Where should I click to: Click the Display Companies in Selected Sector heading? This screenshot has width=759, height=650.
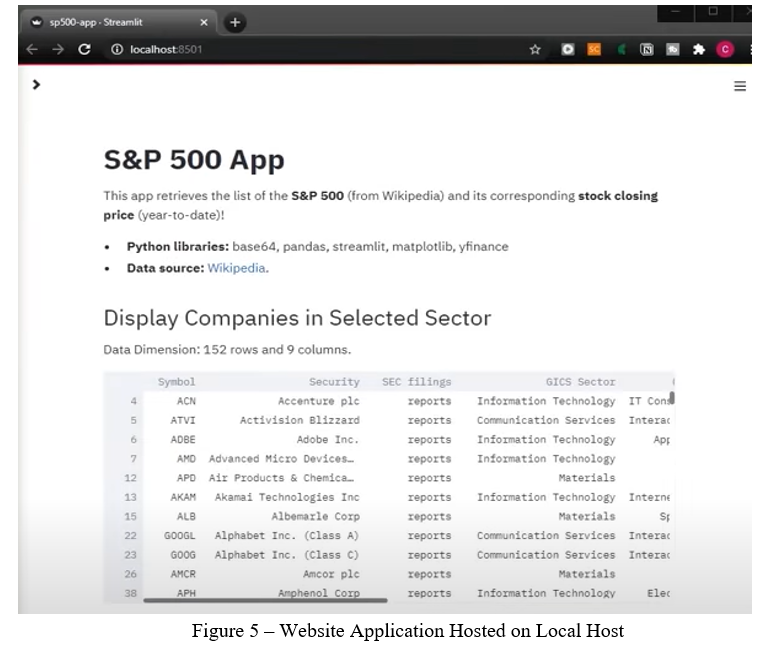pos(297,318)
